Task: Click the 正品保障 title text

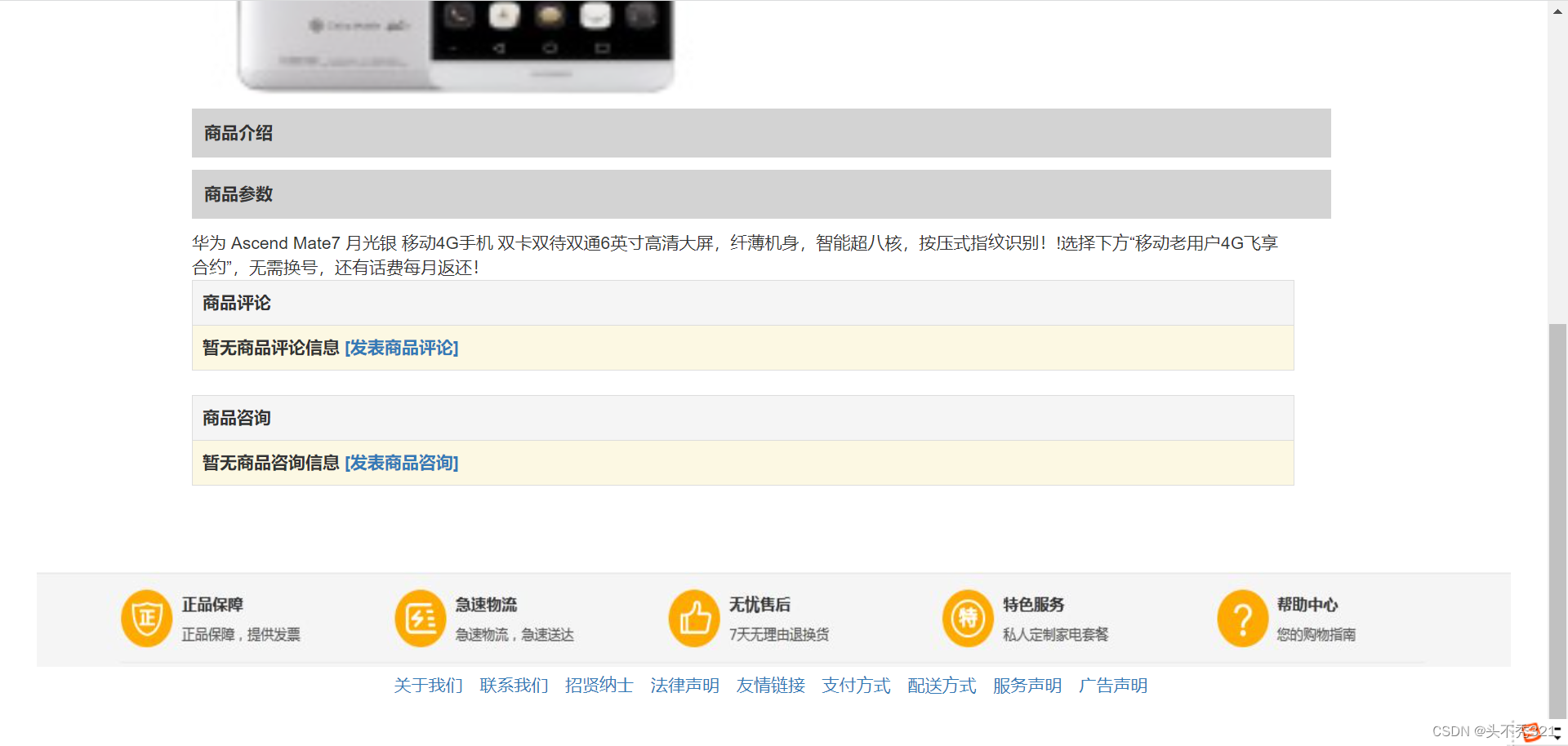Action: tap(212, 605)
